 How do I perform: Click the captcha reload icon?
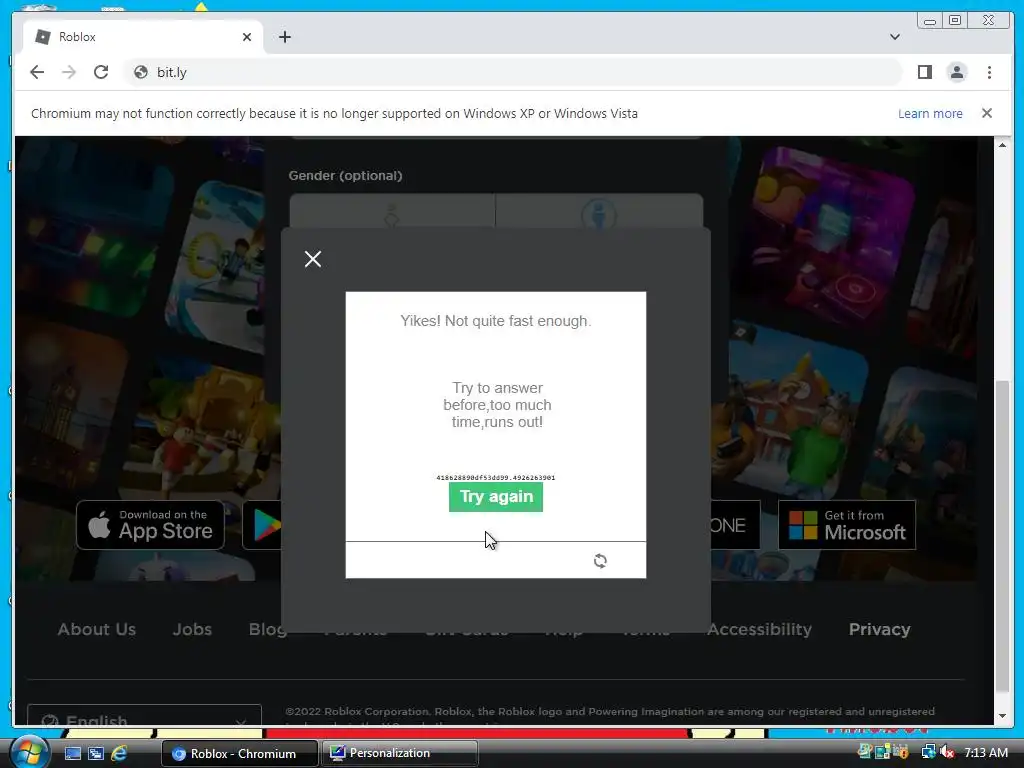pyautogui.click(x=600, y=561)
